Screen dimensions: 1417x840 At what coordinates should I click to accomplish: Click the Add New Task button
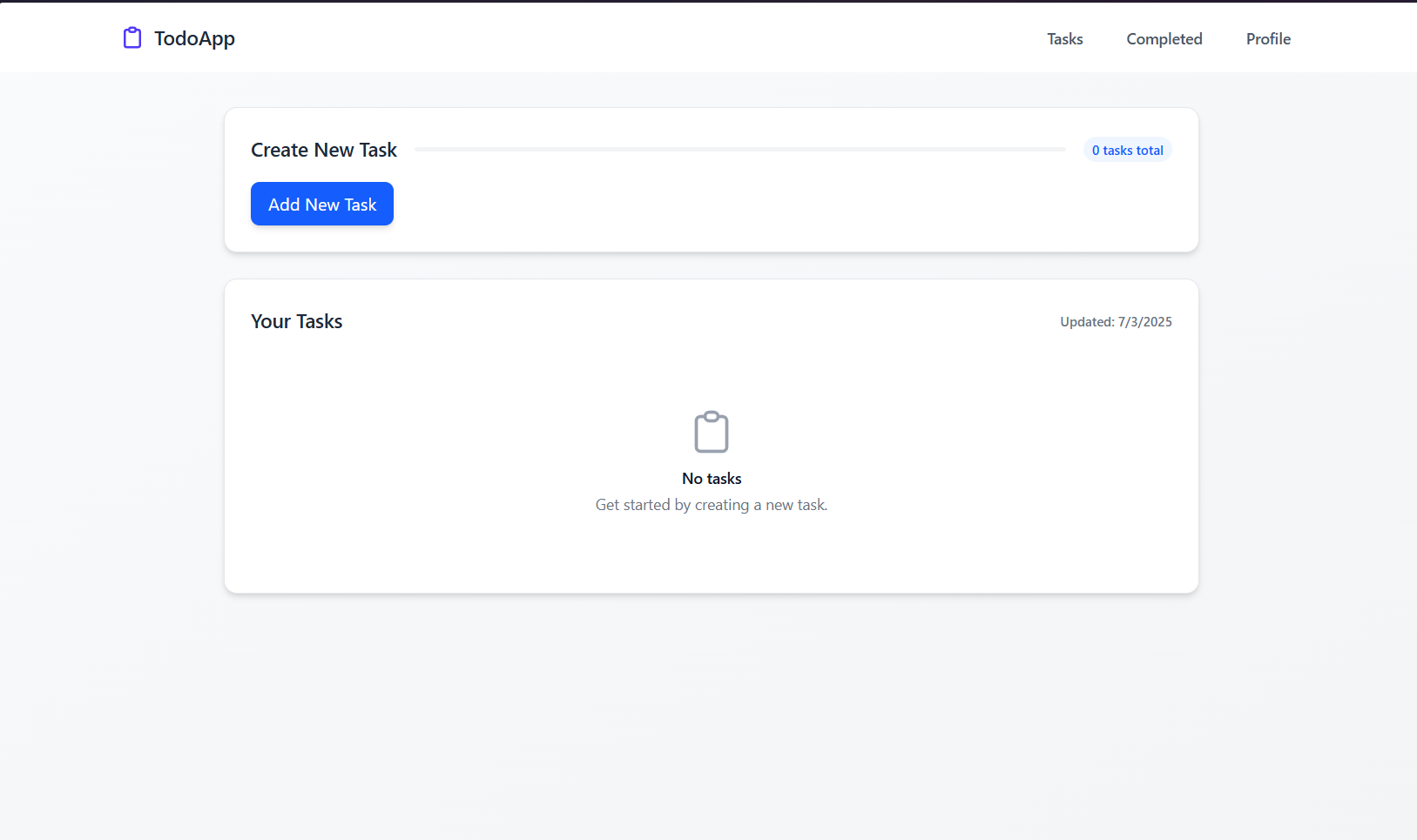coord(321,204)
